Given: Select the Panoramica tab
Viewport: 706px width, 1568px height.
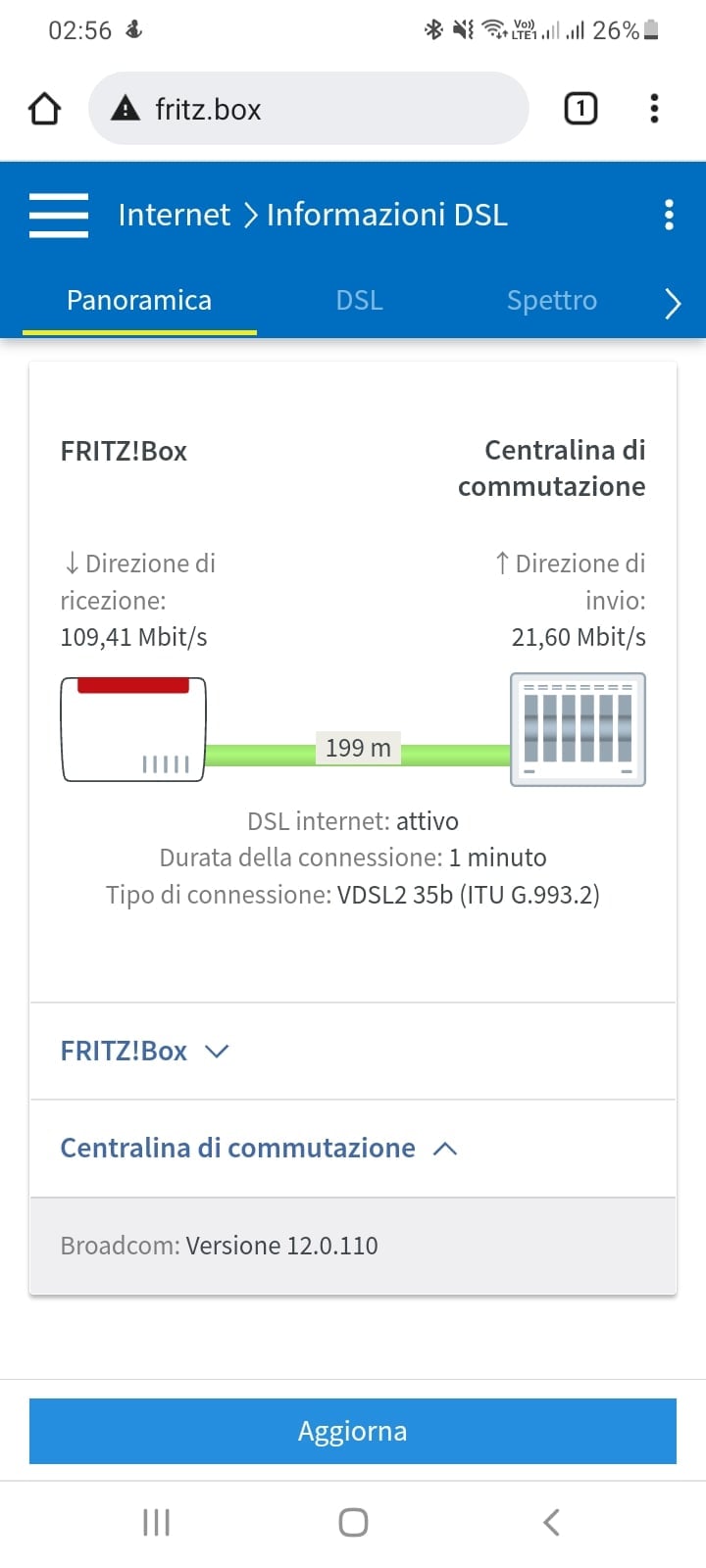Looking at the screenshot, I should [x=139, y=300].
